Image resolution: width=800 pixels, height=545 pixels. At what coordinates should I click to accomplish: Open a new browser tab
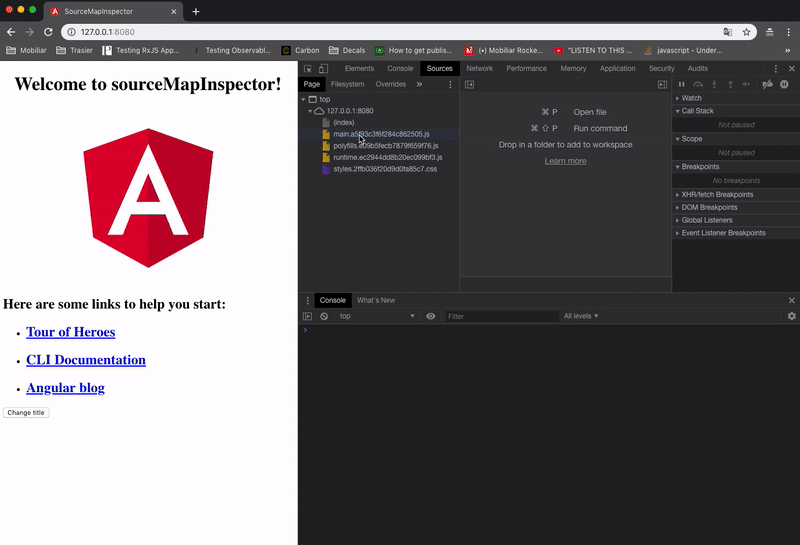pos(195,11)
